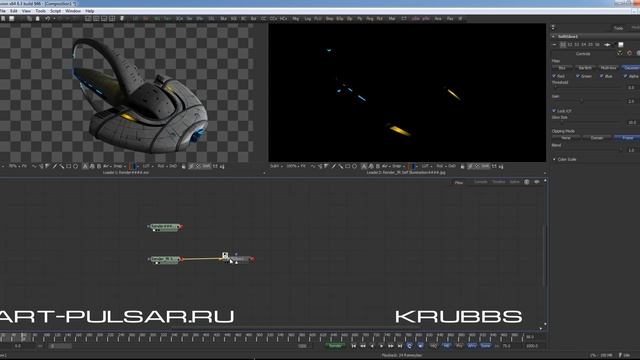Image resolution: width=640 pixels, height=360 pixels.
Task: Switch to the Console tab
Action: [480, 182]
